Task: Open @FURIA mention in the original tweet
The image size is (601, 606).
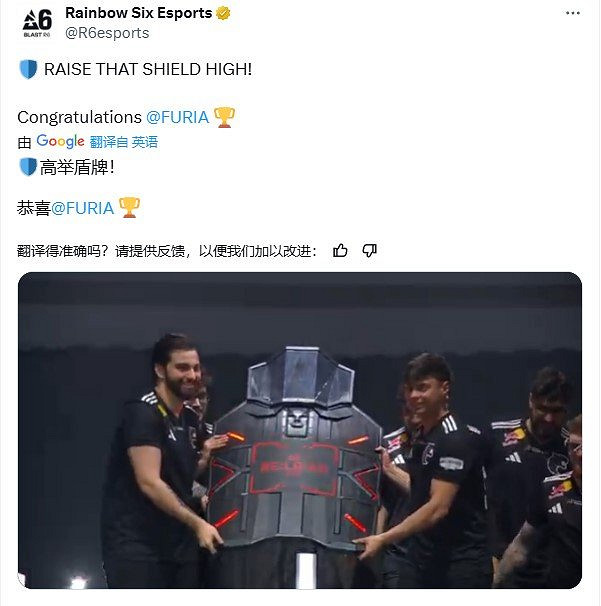Action: (x=178, y=117)
